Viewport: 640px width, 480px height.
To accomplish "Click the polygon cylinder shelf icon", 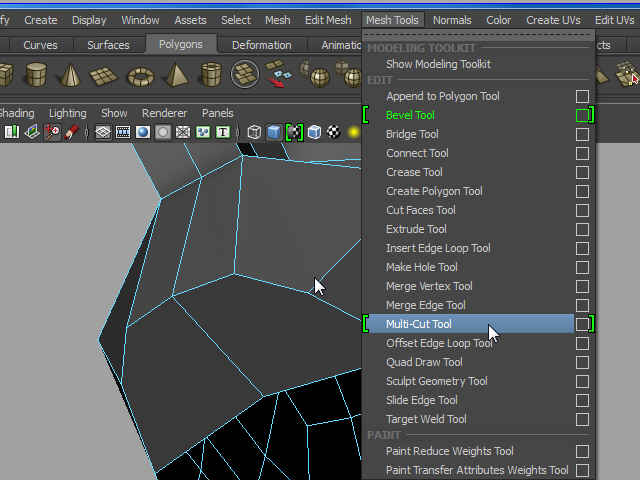I will tap(37, 75).
